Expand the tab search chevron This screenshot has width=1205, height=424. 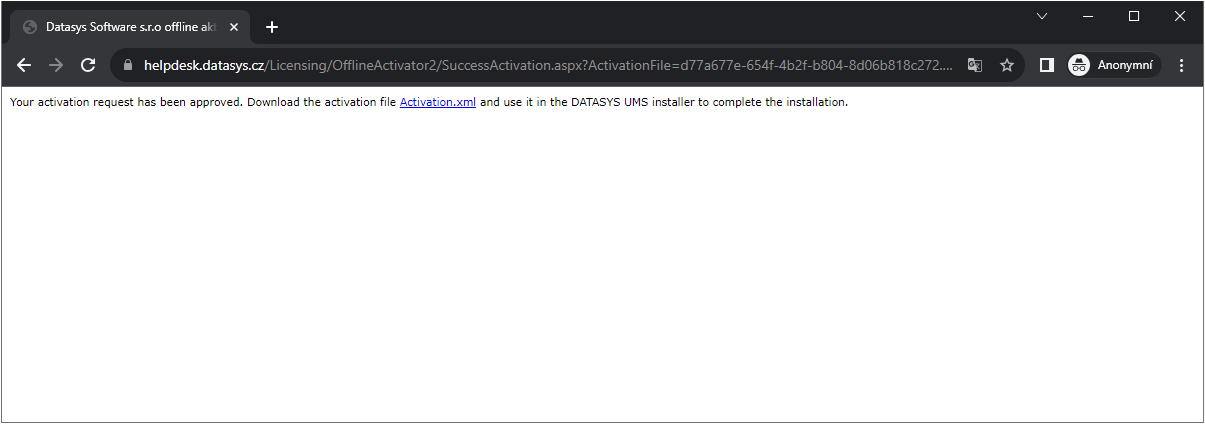[x=1041, y=16]
